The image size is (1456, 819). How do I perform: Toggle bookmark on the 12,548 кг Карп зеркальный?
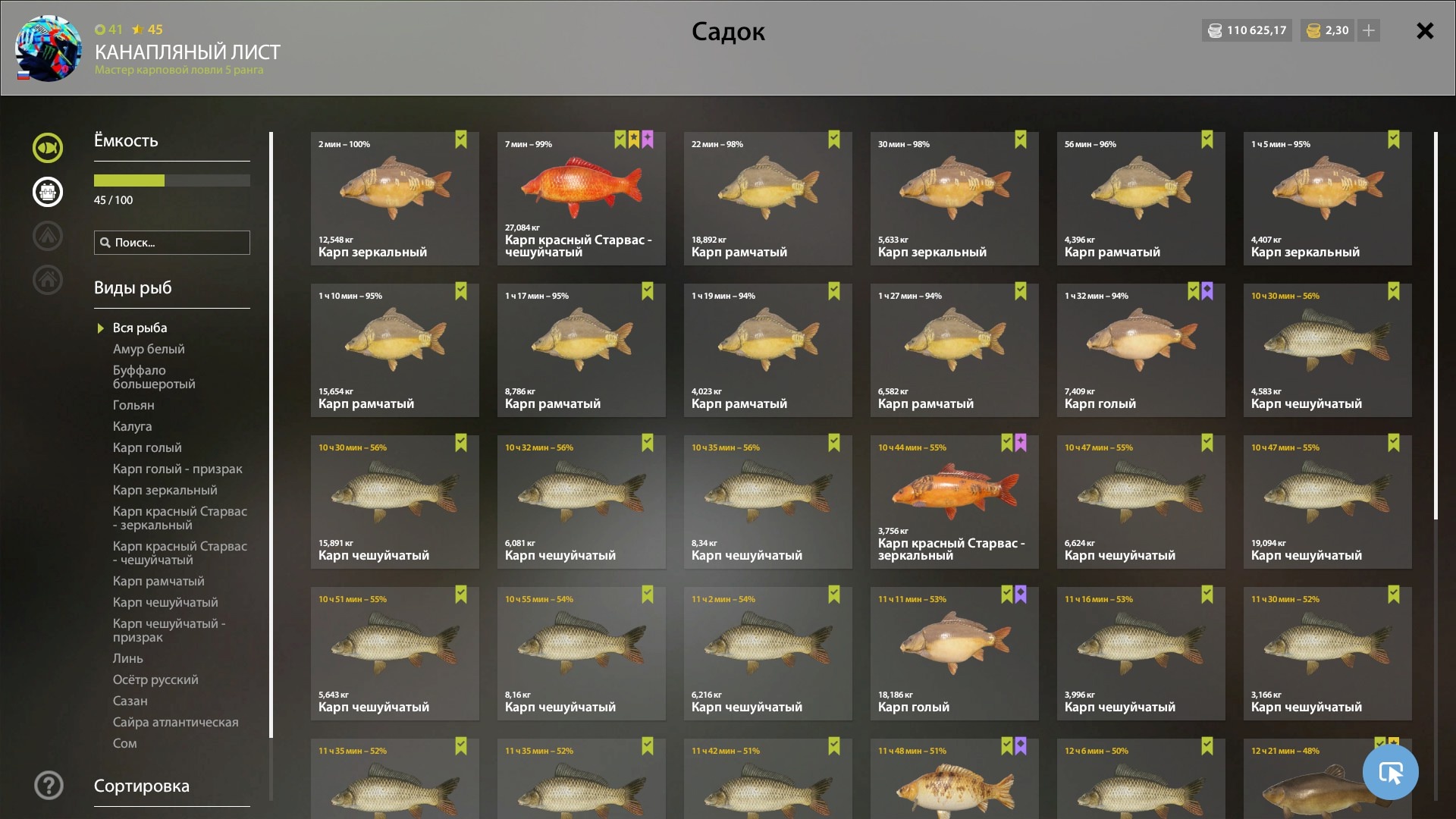click(x=461, y=140)
